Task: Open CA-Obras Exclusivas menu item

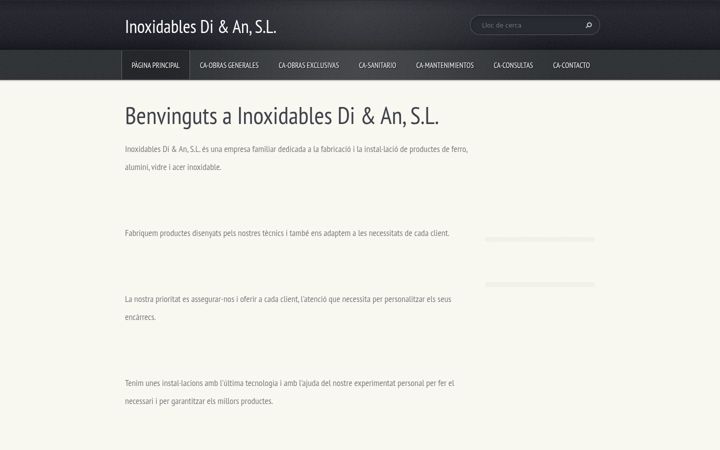Action: (x=309, y=65)
